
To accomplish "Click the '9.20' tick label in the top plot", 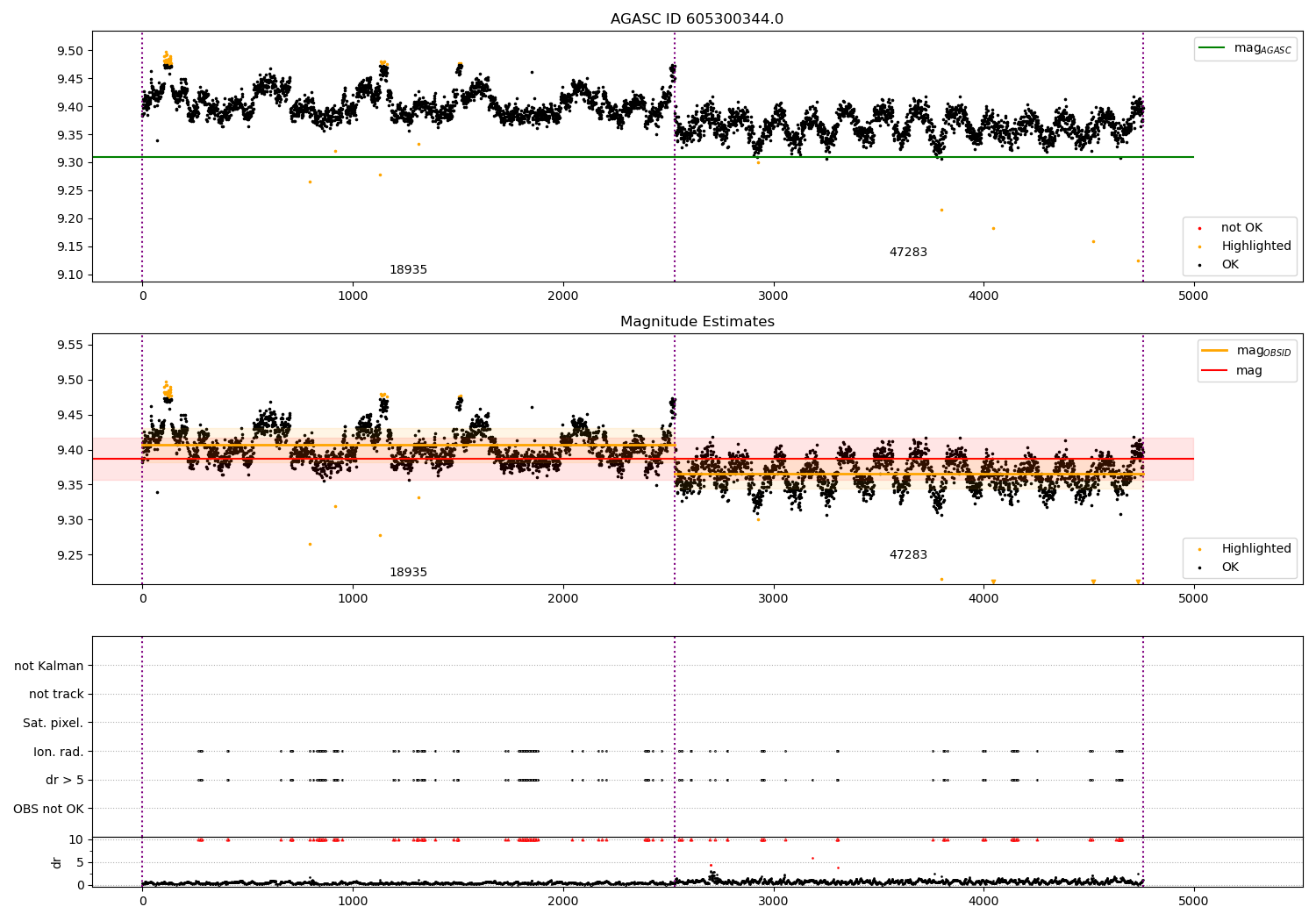I will point(71,219).
